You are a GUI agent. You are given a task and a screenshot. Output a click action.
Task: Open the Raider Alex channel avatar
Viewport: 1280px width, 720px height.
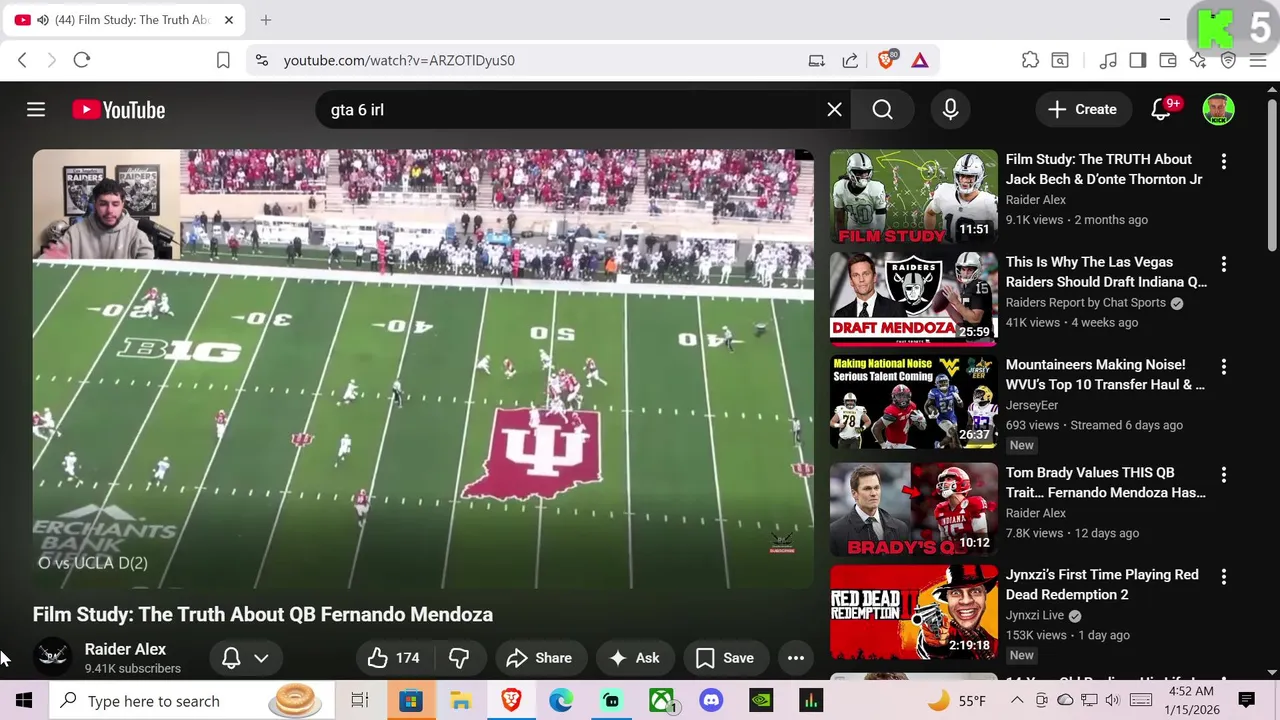[52, 657]
